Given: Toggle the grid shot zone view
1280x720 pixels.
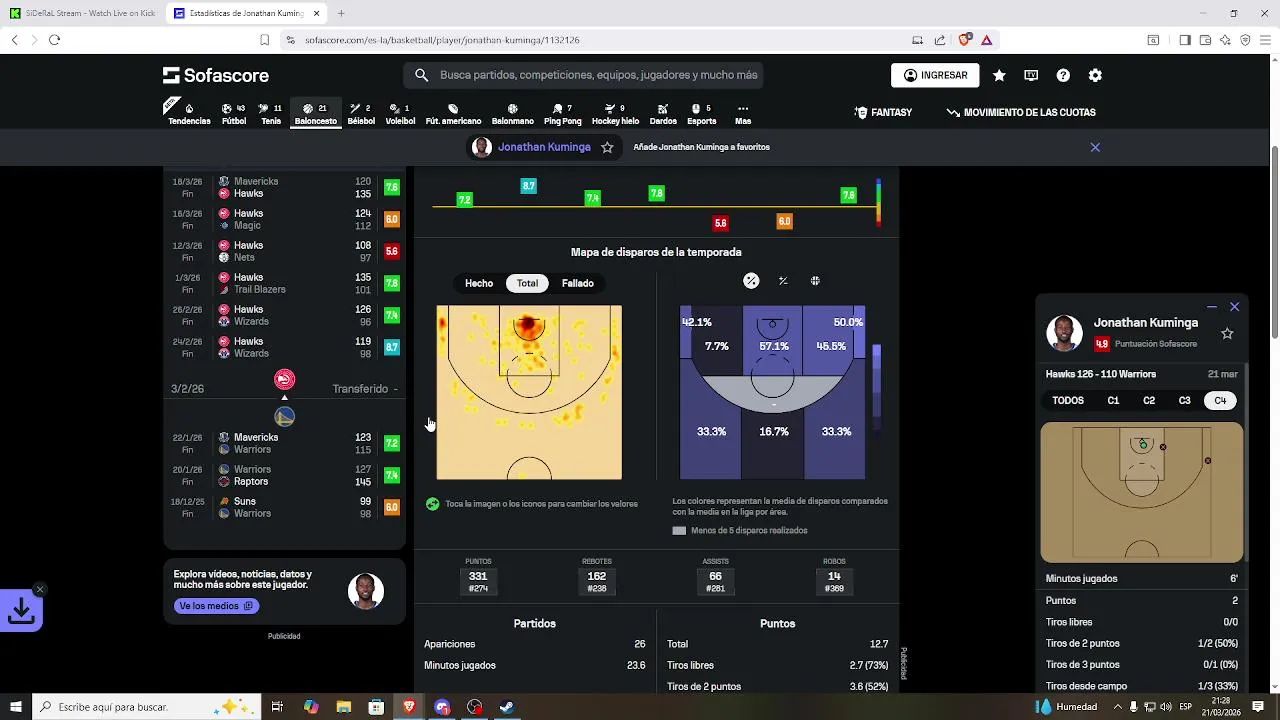Looking at the screenshot, I should pyautogui.click(x=815, y=281).
